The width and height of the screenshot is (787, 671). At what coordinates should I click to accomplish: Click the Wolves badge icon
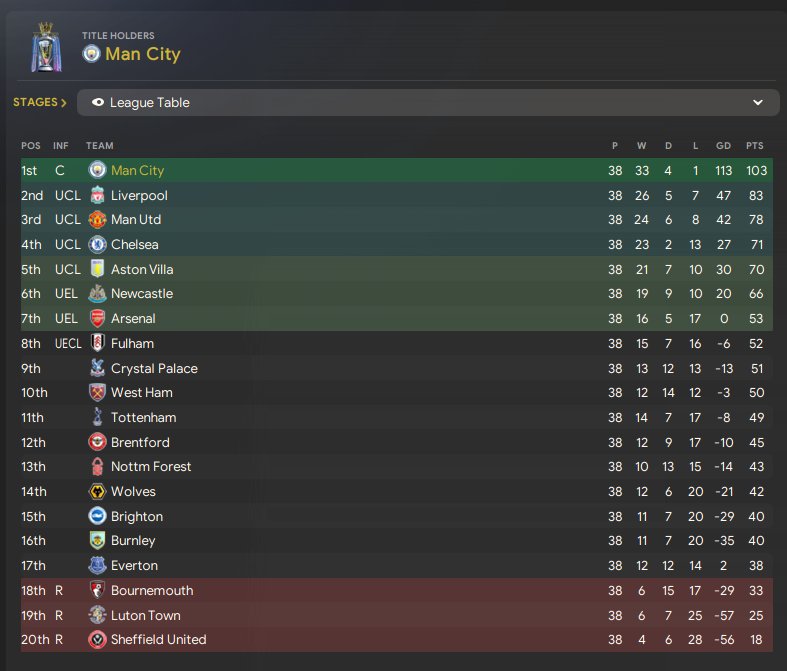click(97, 491)
